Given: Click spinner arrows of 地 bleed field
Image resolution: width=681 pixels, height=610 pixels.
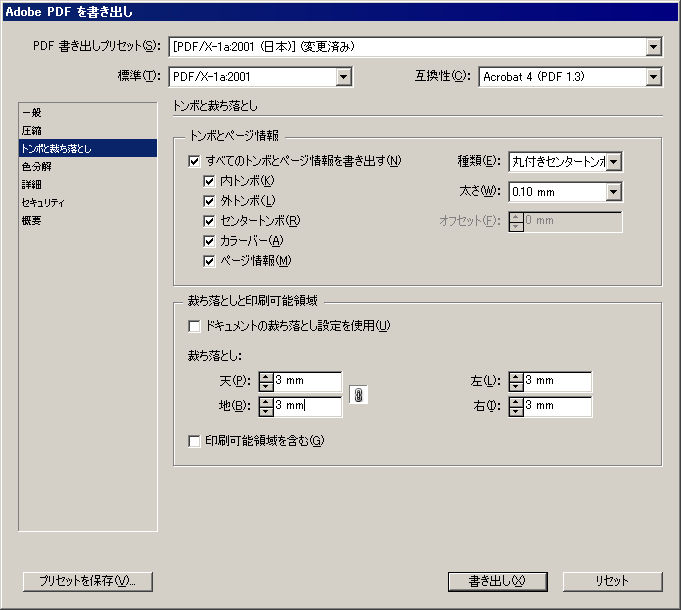Looking at the screenshot, I should (265, 406).
